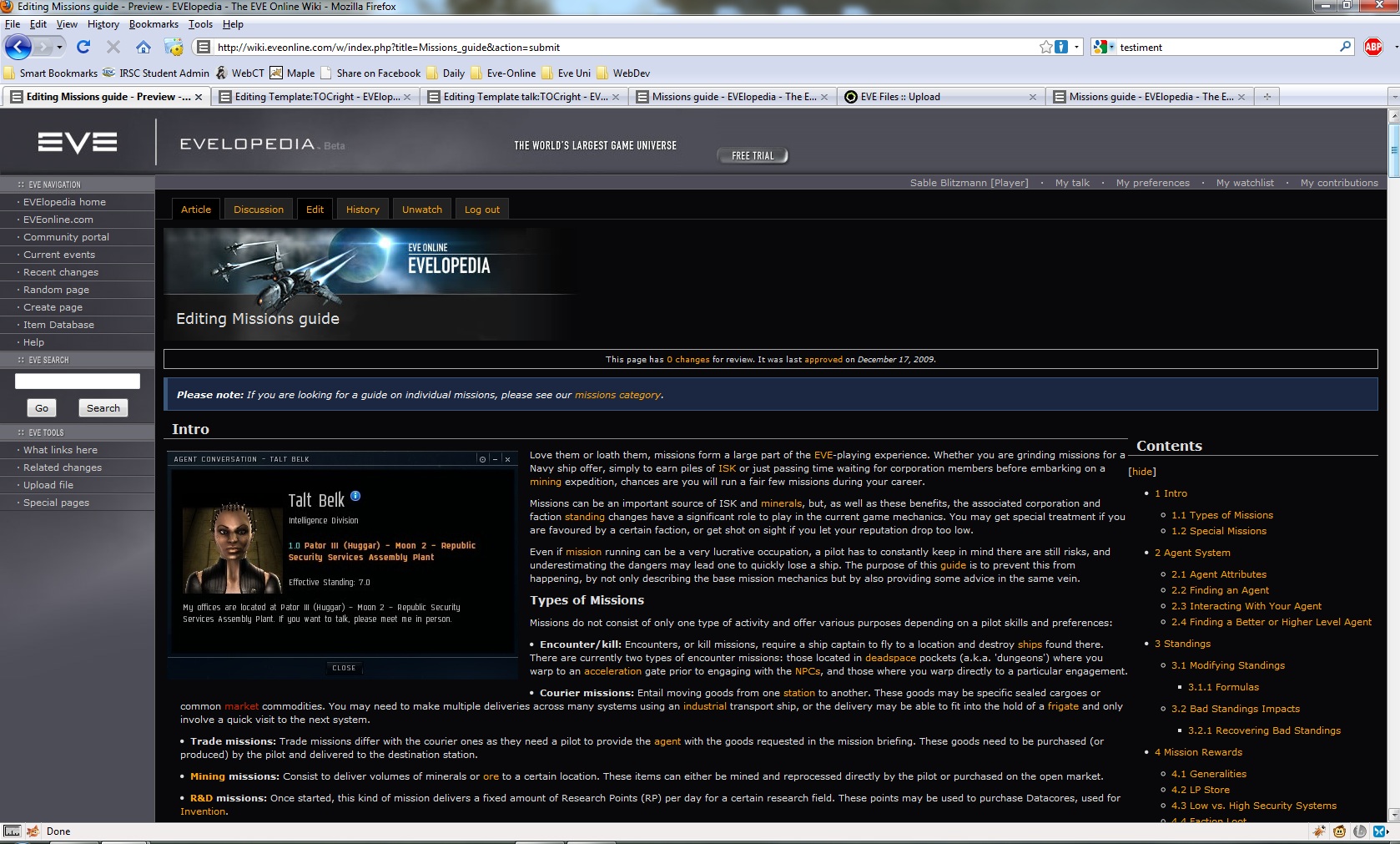Open the back/forward history dropdown arrow
The image size is (1400, 844).
click(60, 48)
